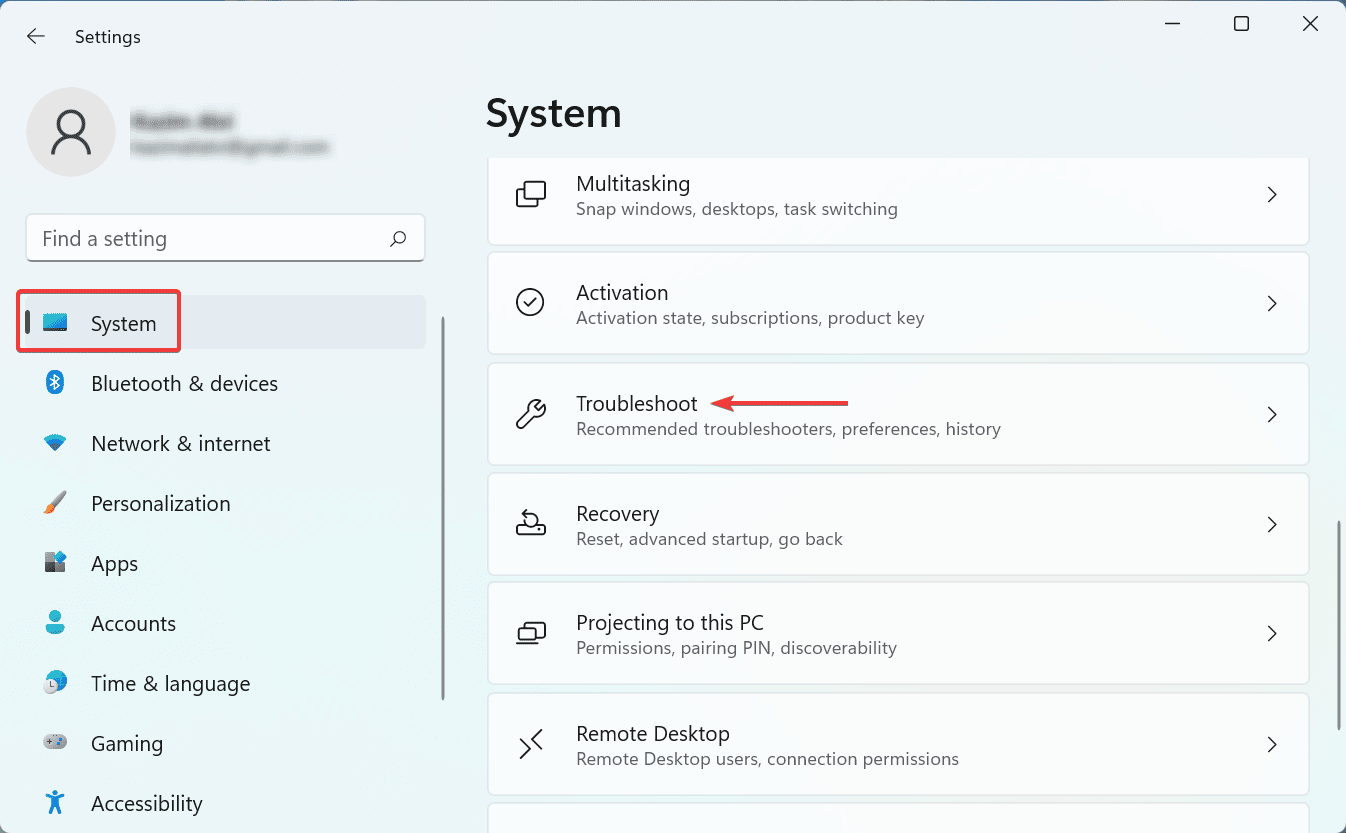Viewport: 1346px width, 833px height.
Task: Click 'Permissions, pairing PIN, discoverability' text
Action: click(x=736, y=648)
